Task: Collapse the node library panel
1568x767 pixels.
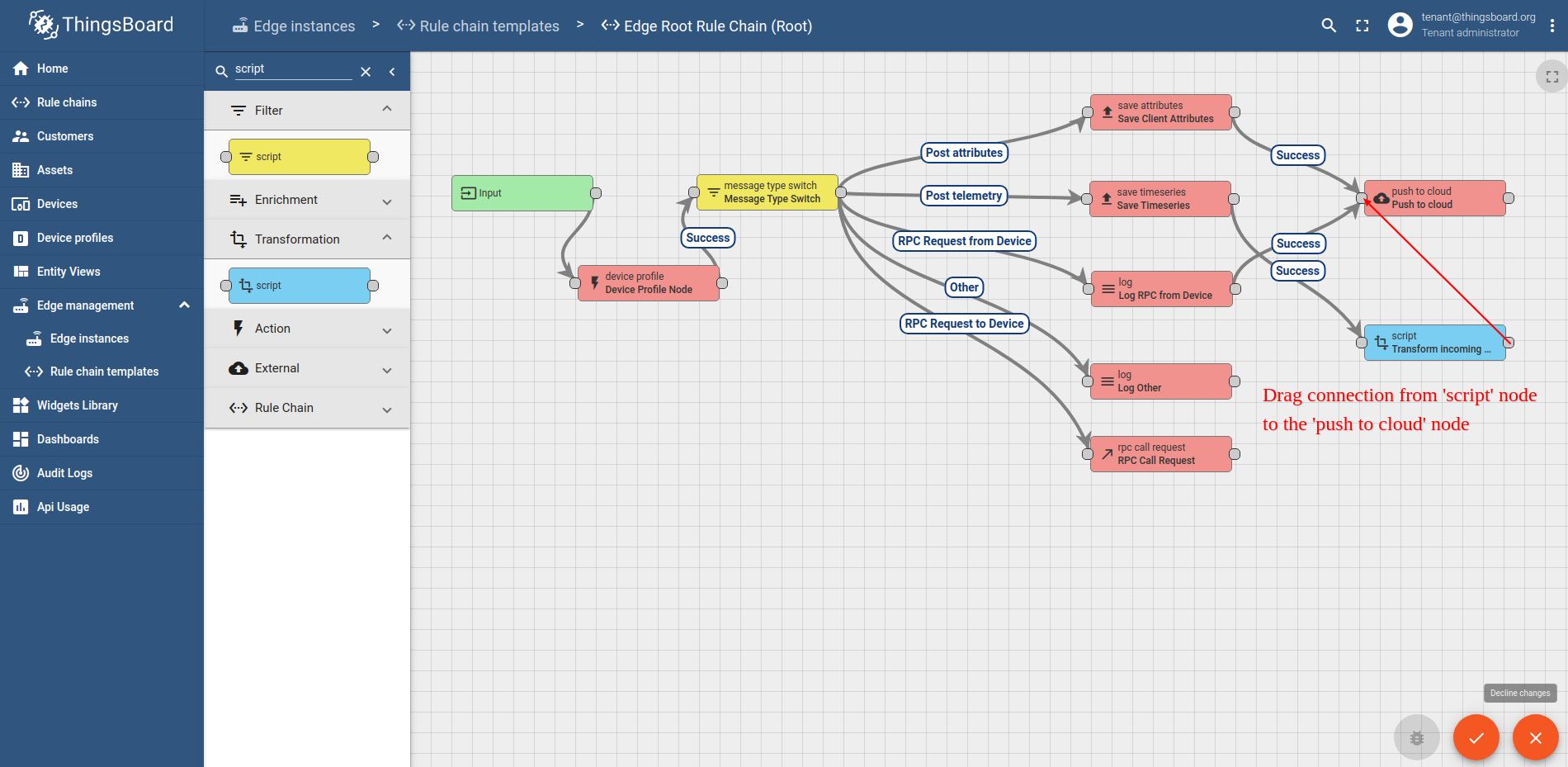Action: coord(392,72)
